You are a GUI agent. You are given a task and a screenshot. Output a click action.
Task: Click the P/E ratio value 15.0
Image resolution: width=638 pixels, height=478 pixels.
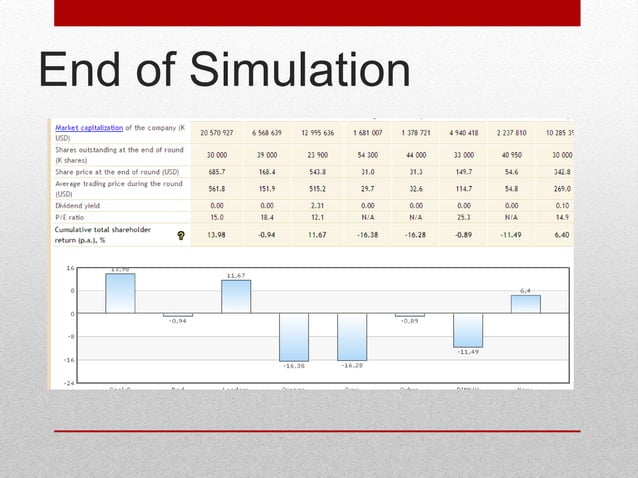[x=217, y=218]
